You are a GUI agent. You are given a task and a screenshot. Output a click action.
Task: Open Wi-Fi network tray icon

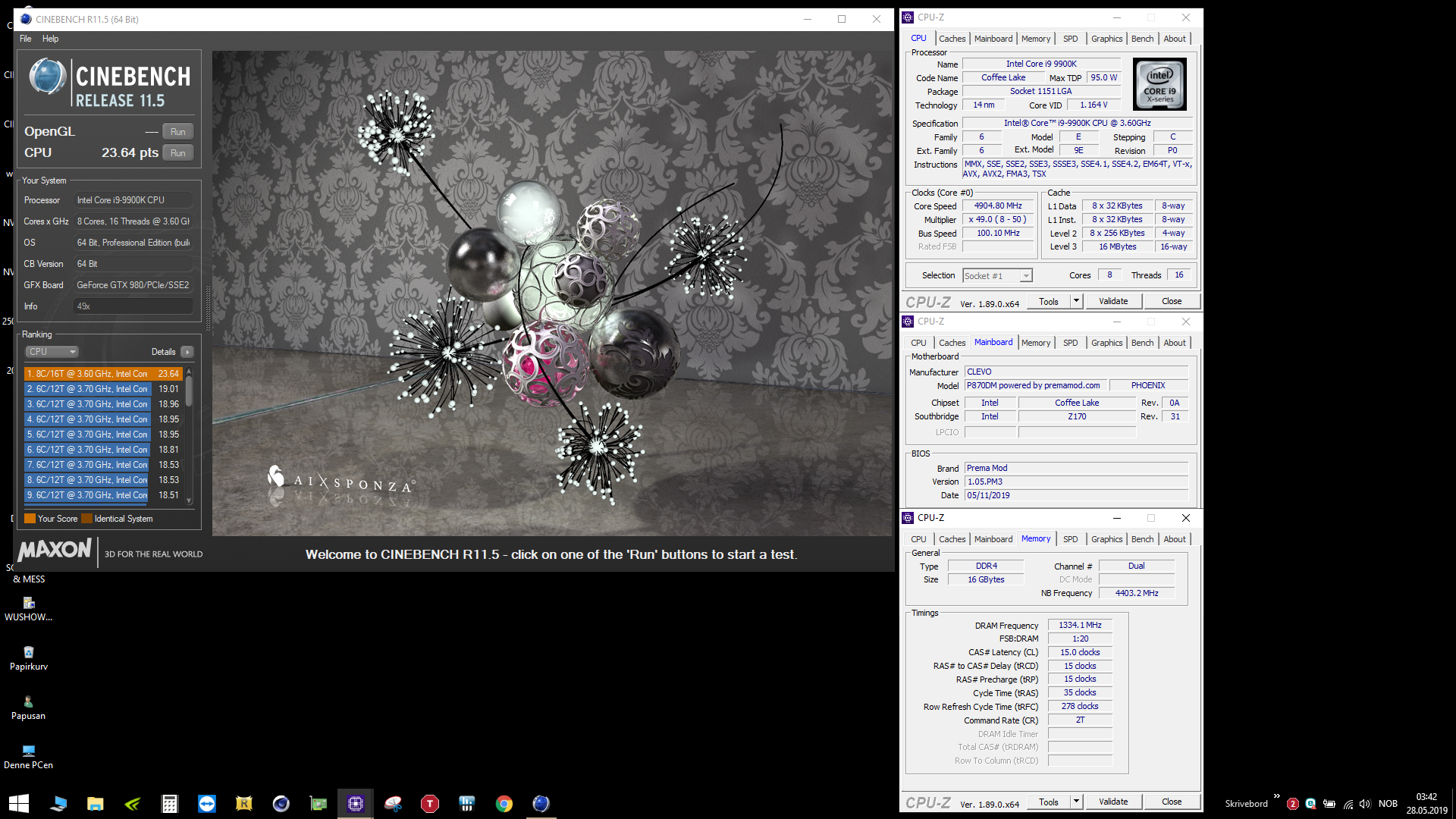tap(1348, 804)
